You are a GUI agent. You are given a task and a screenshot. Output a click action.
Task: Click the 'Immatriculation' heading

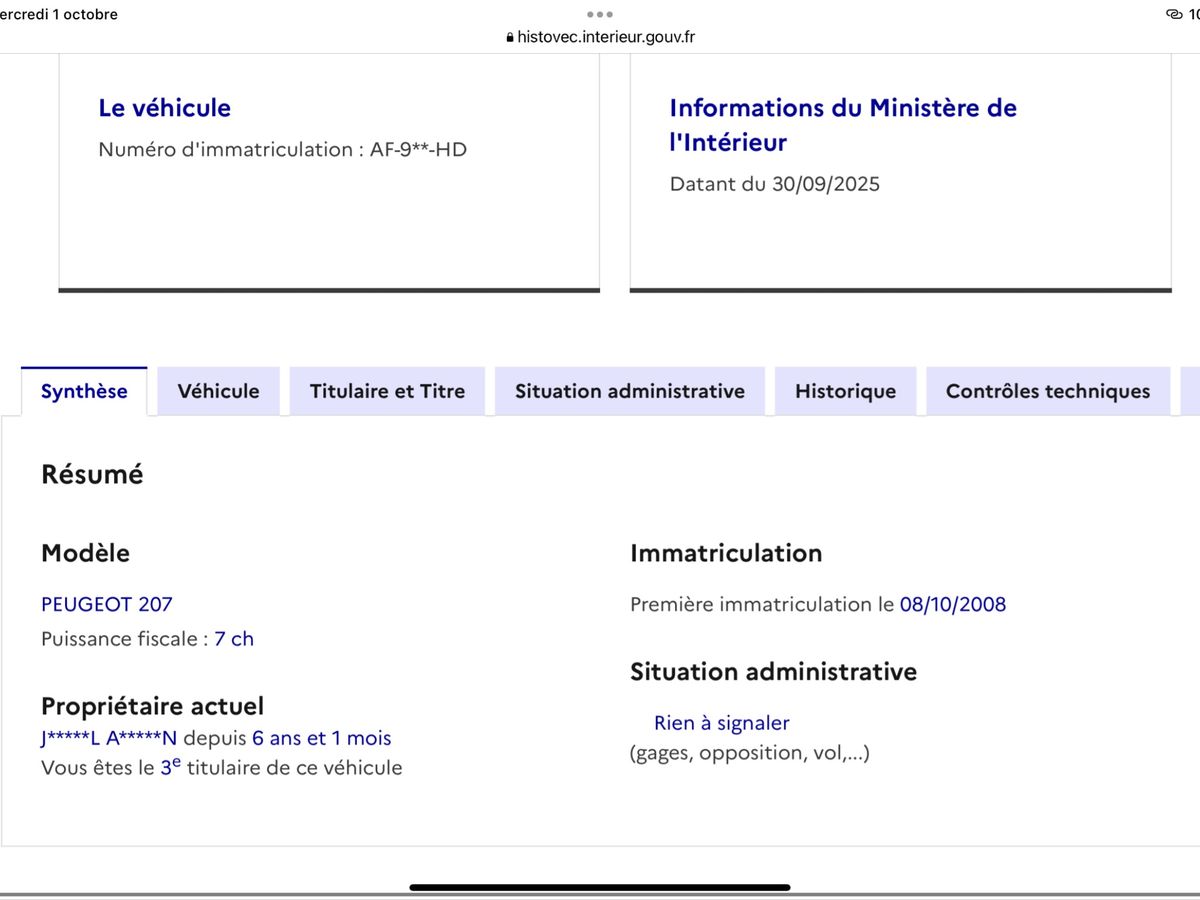(726, 553)
